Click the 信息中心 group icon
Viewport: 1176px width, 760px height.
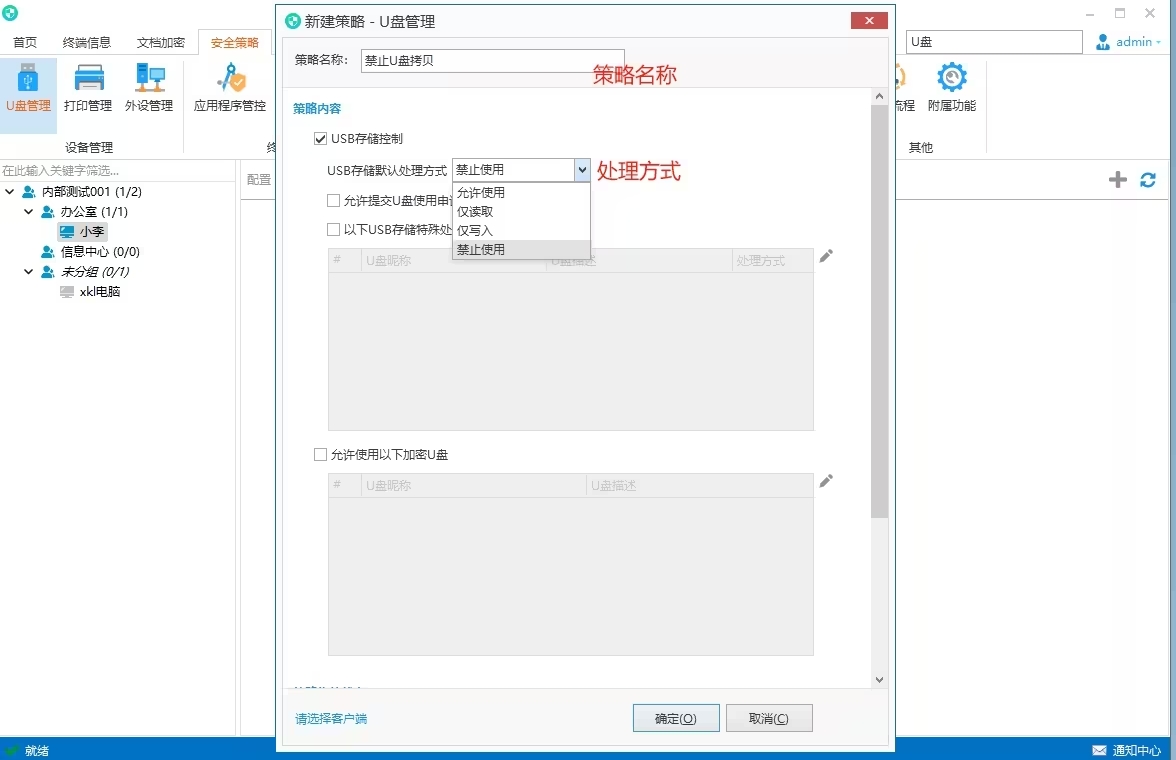[48, 251]
